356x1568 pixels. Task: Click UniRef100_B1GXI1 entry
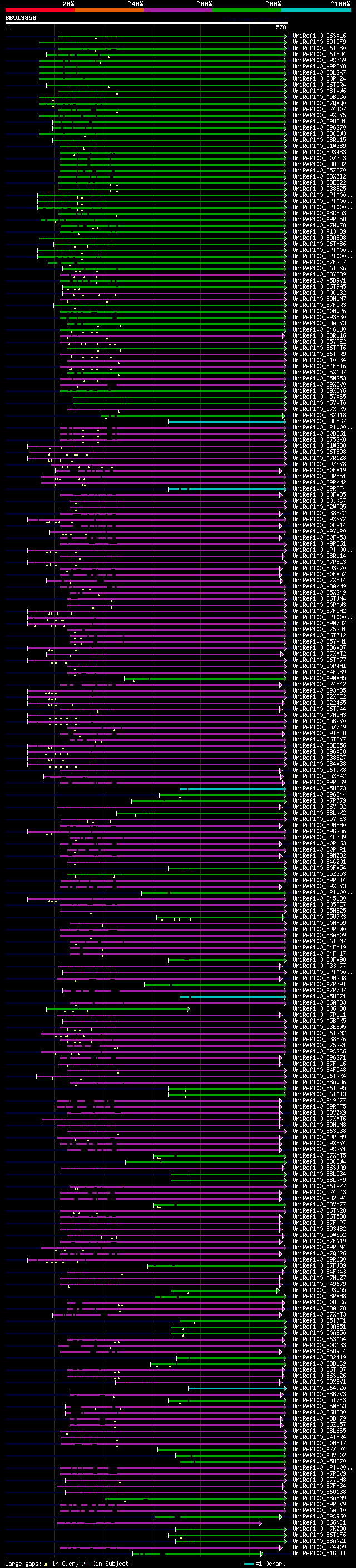[x=319, y=1553]
